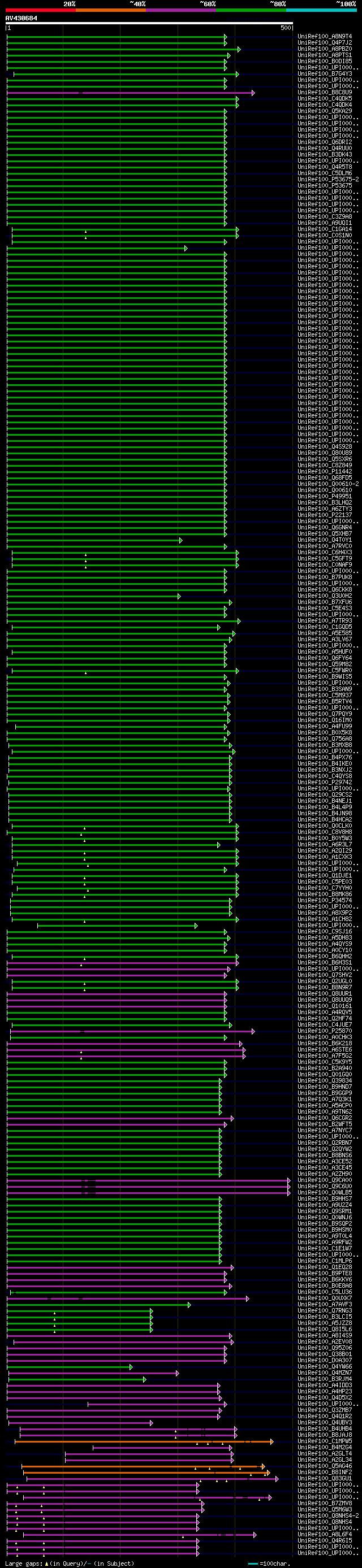Image resolution: width=362 pixels, height=1568 pixels.
Task: Click the orange ~40% identity legend segment
Action: 111,10
